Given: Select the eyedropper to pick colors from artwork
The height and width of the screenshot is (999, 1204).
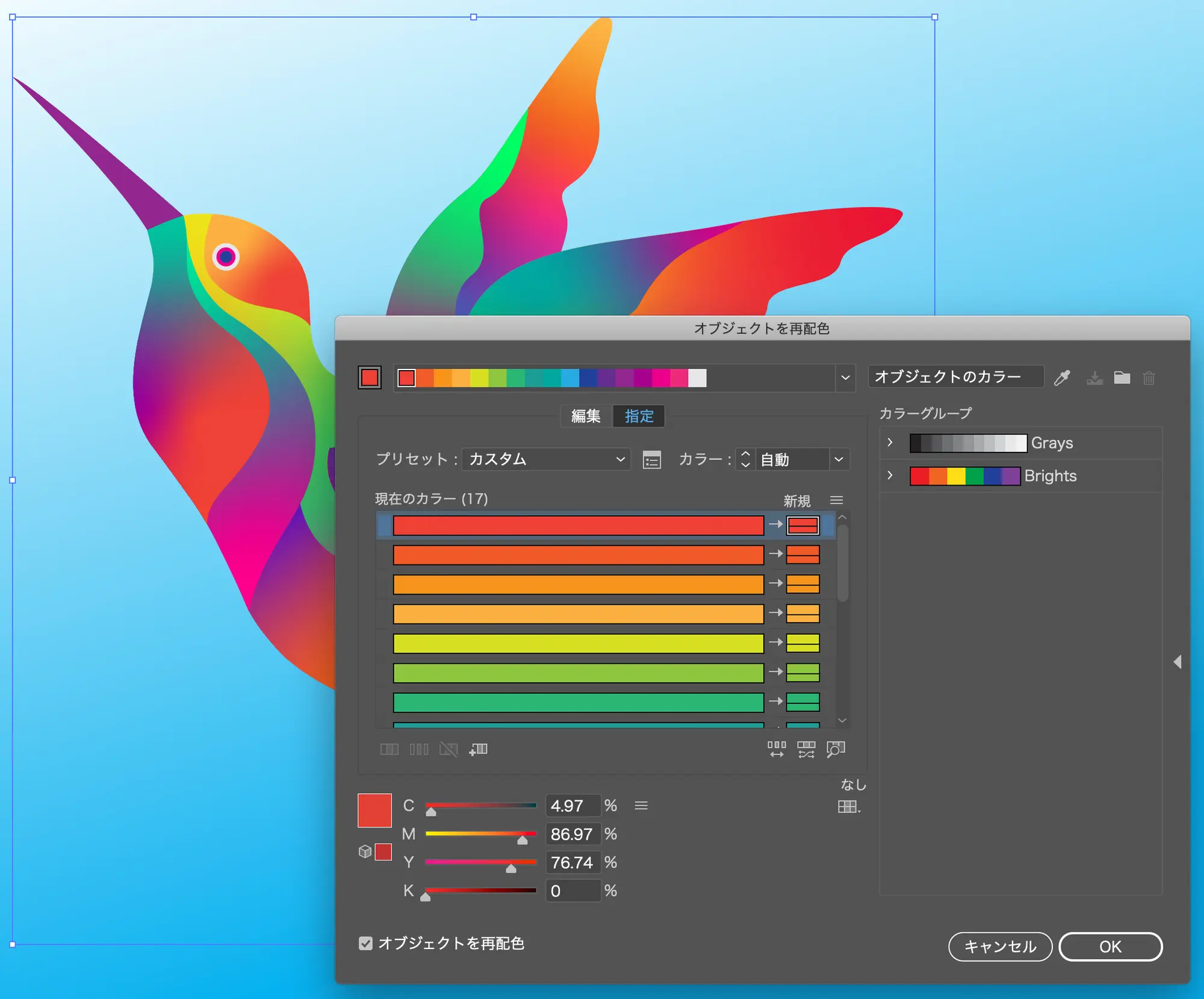Looking at the screenshot, I should click(1063, 378).
